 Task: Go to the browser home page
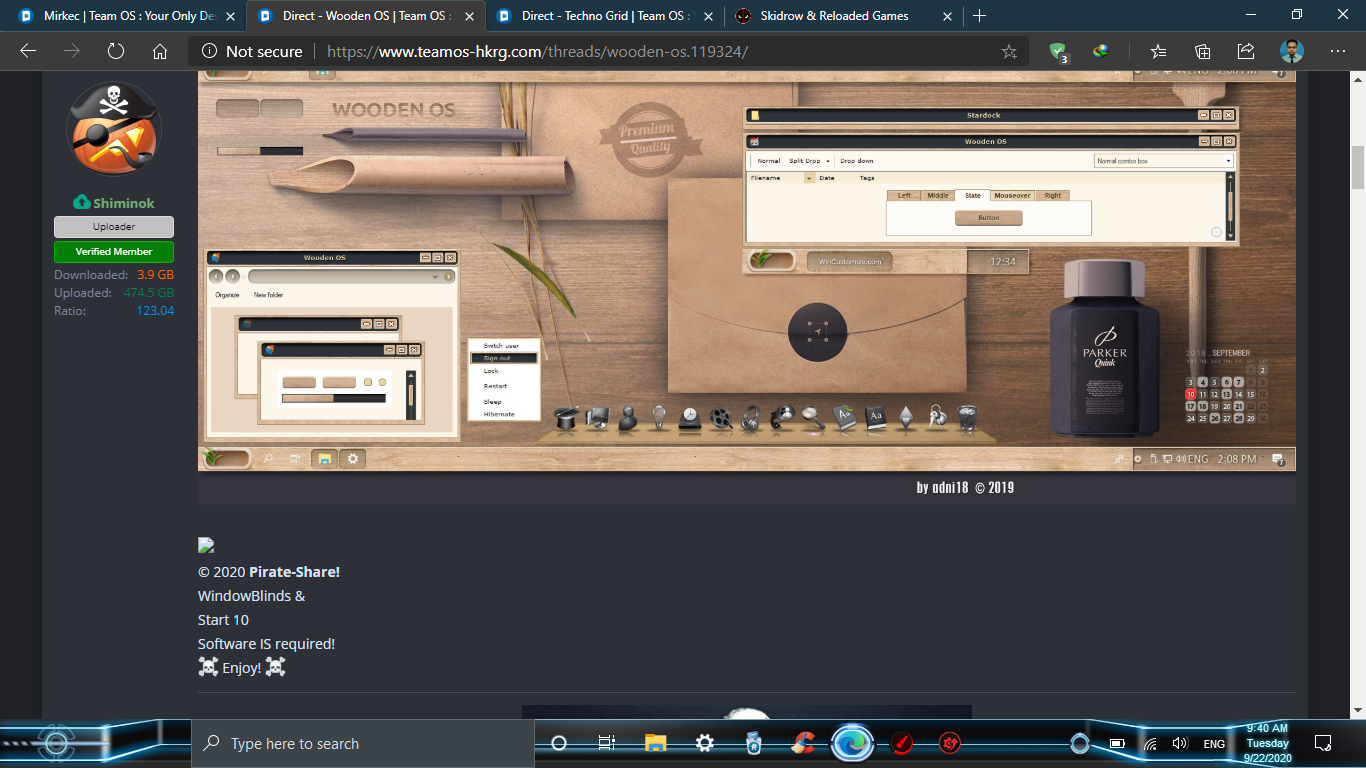click(x=160, y=52)
